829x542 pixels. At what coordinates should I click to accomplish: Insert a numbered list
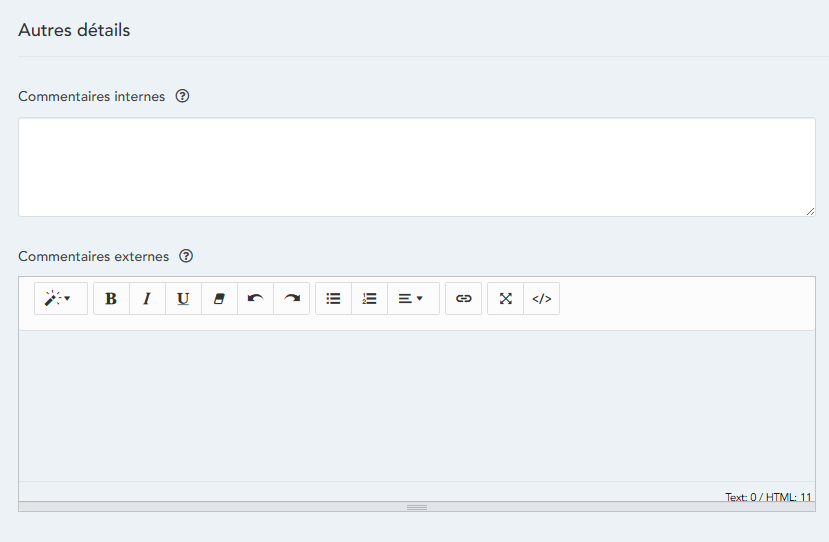pos(369,299)
